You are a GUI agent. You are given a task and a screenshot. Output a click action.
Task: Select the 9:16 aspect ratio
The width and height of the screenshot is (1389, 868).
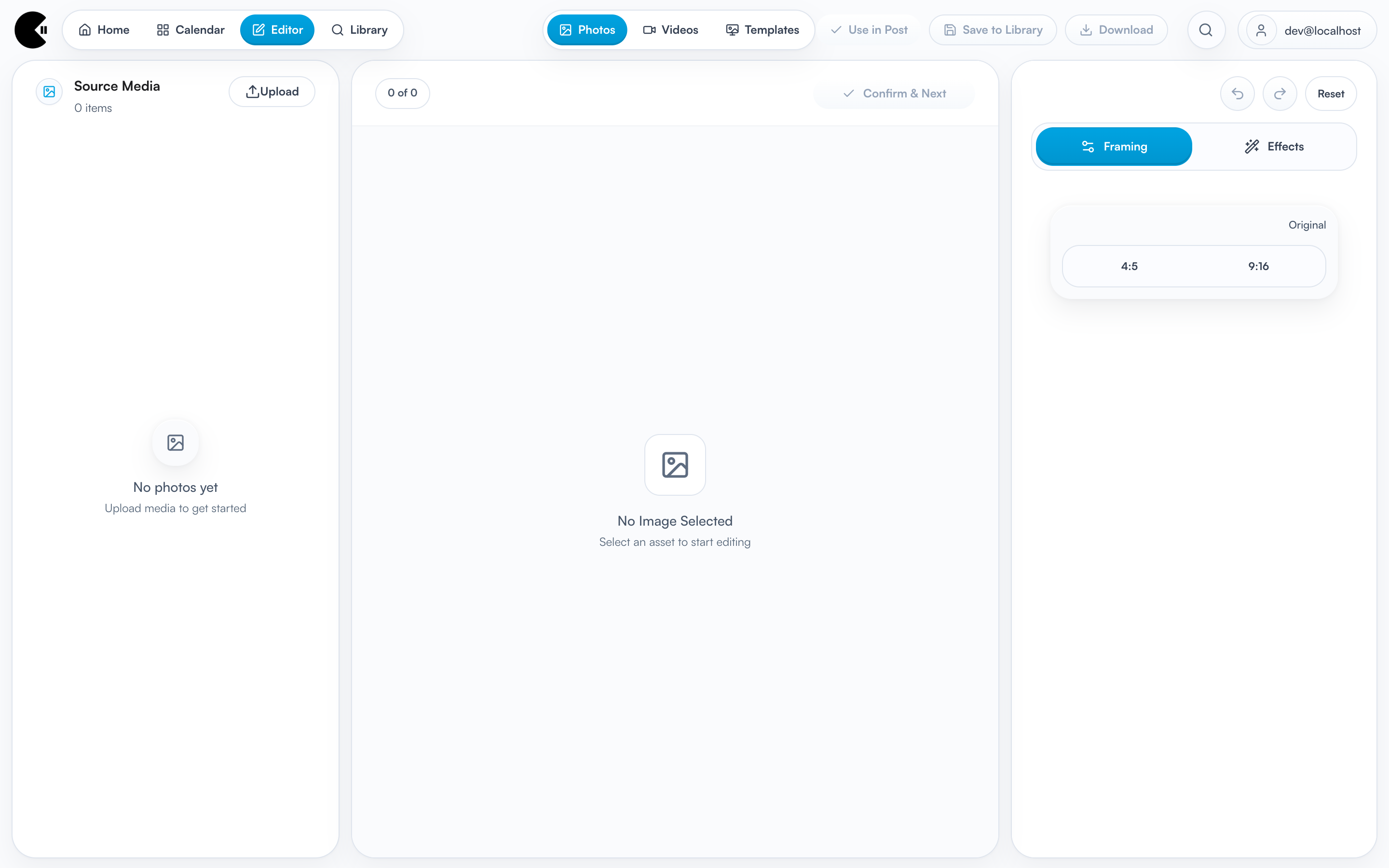tap(1258, 266)
